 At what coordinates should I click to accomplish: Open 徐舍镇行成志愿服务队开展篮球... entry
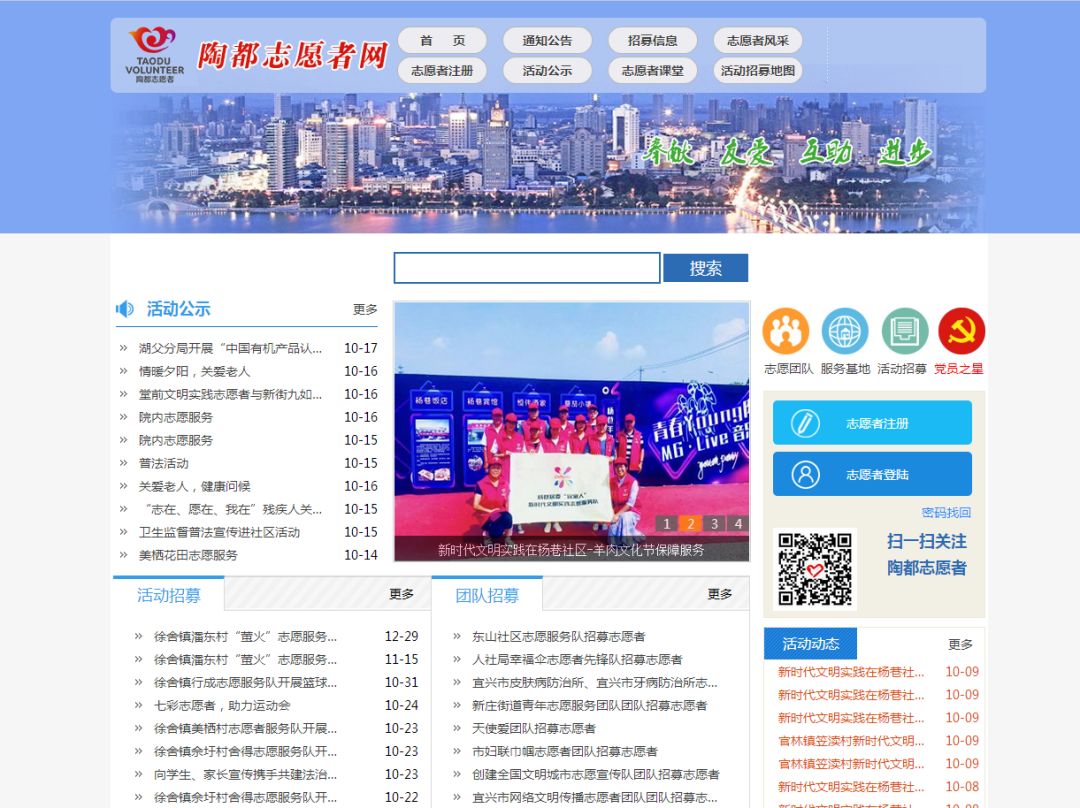click(x=245, y=683)
